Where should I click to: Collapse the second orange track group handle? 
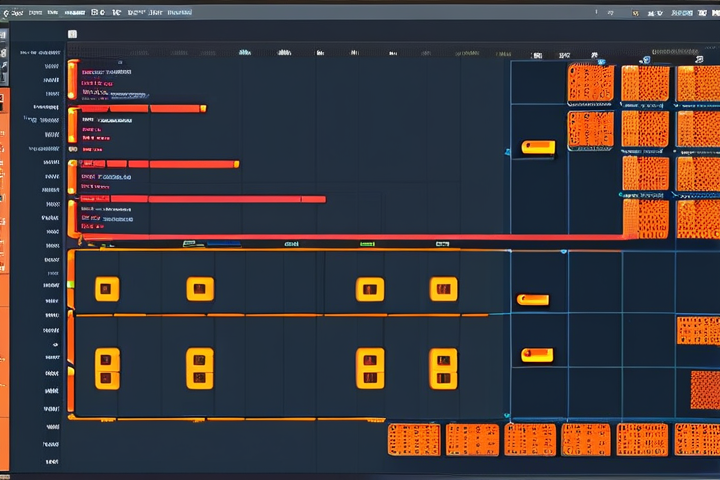(72, 126)
